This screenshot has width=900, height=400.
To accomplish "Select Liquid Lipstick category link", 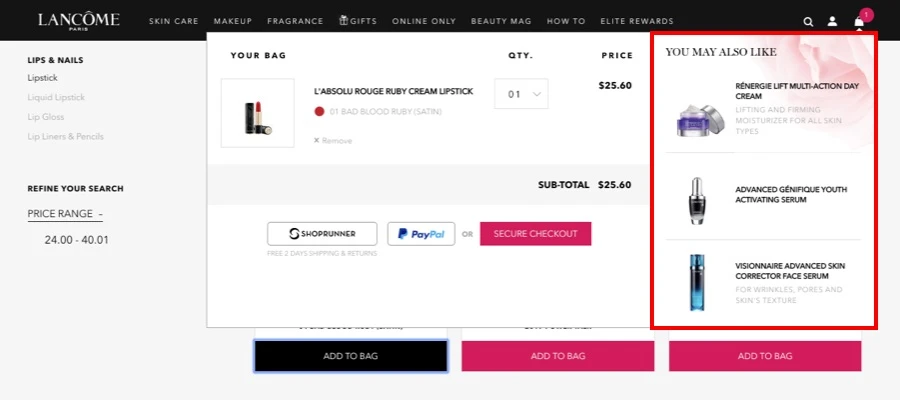I will coord(56,97).
